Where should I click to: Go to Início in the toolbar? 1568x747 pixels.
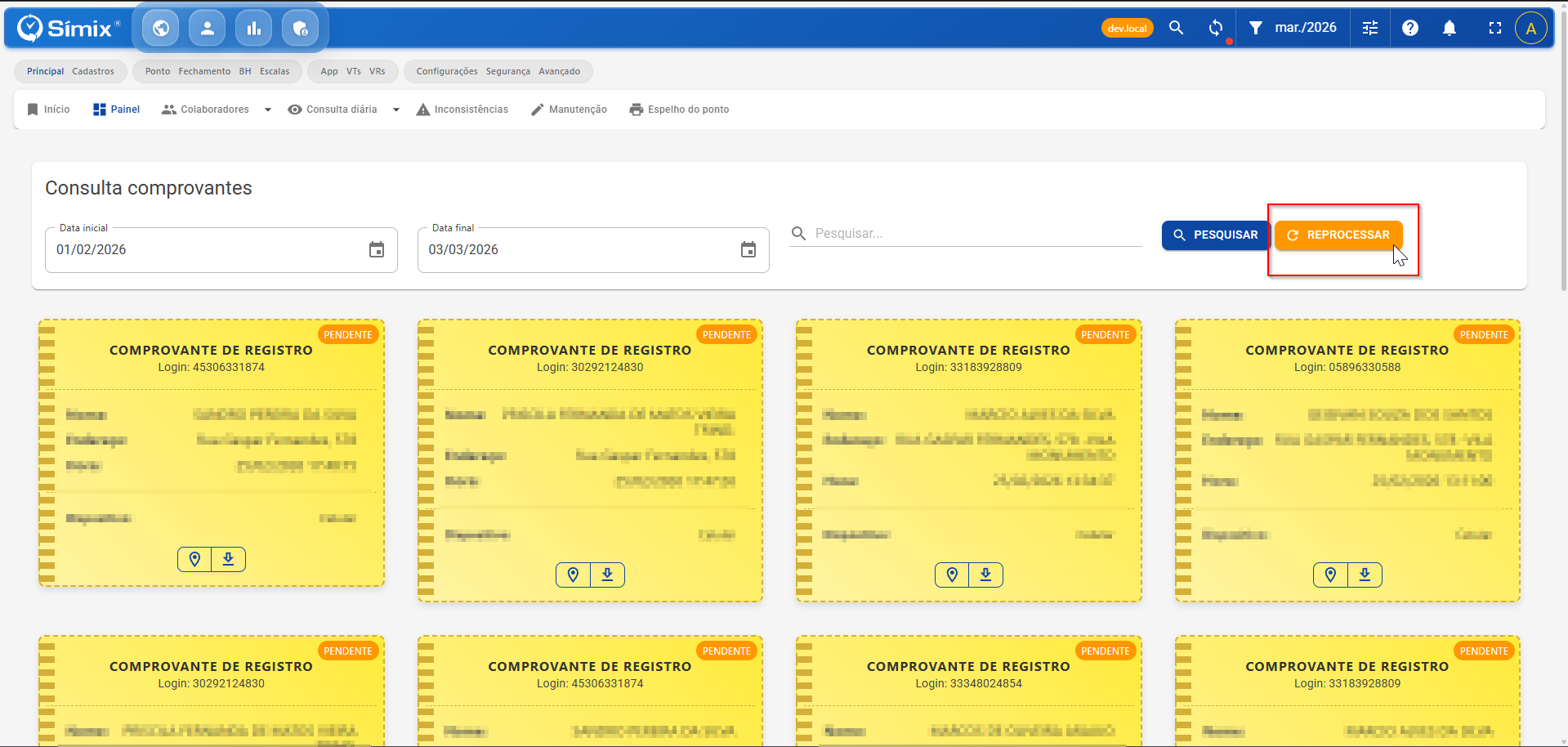click(48, 110)
